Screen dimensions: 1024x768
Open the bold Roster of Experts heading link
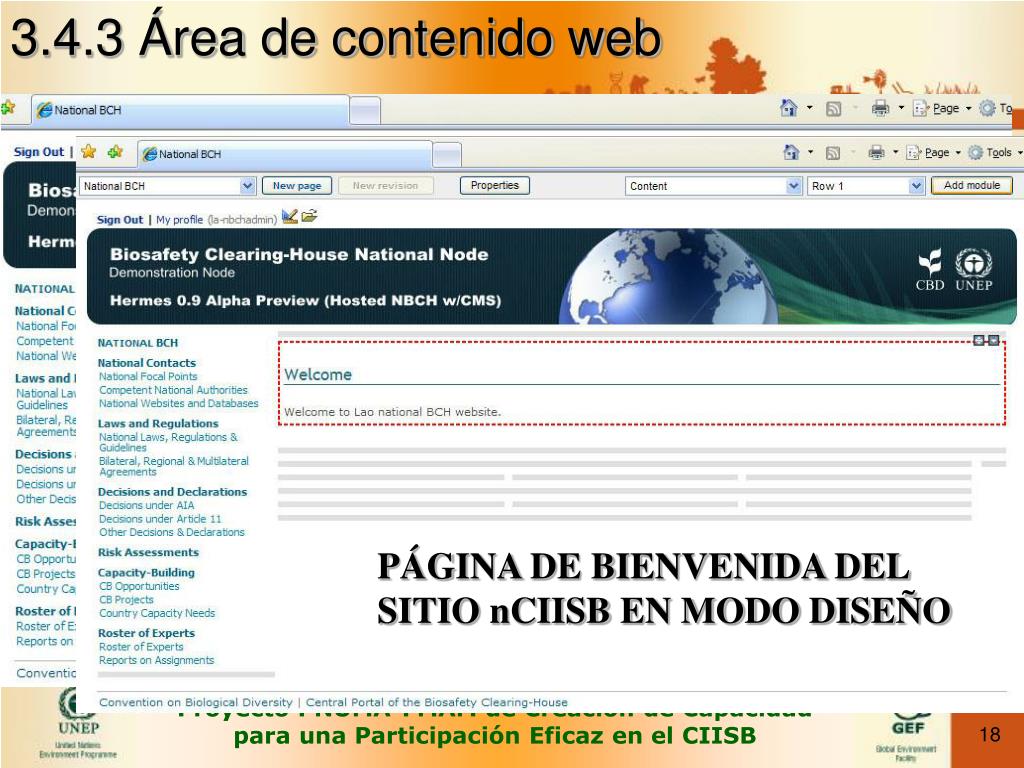tap(146, 633)
